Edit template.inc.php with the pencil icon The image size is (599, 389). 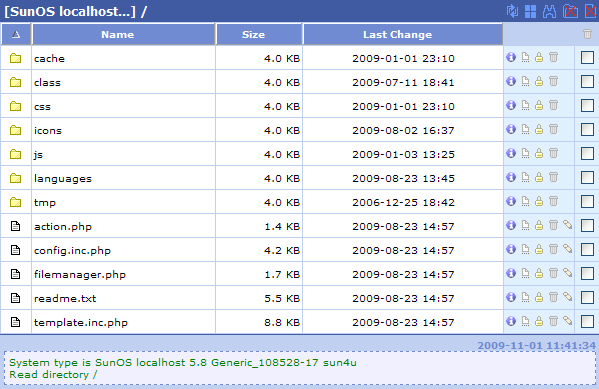point(567,321)
